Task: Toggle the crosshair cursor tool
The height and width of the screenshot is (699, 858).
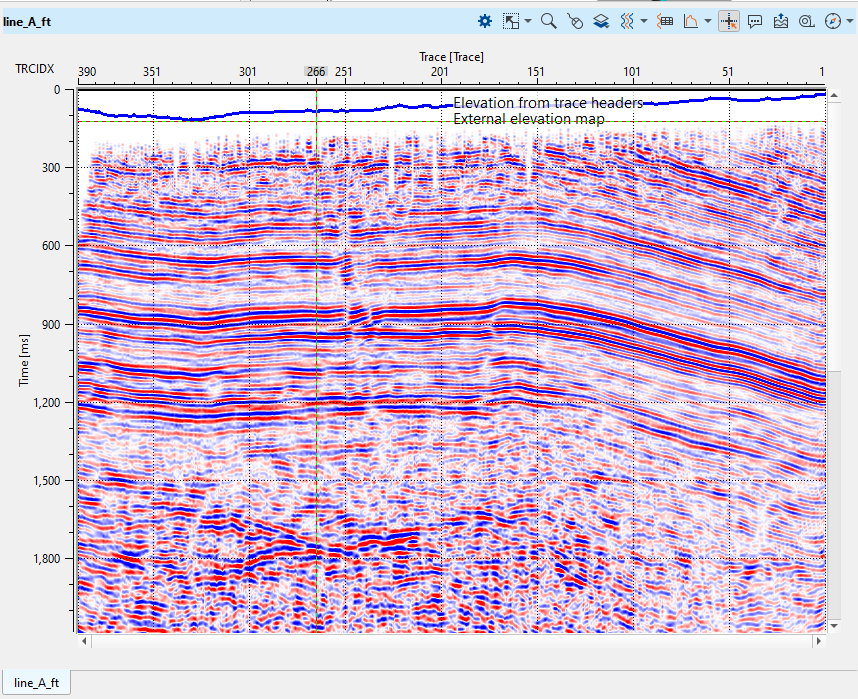Action: click(729, 21)
